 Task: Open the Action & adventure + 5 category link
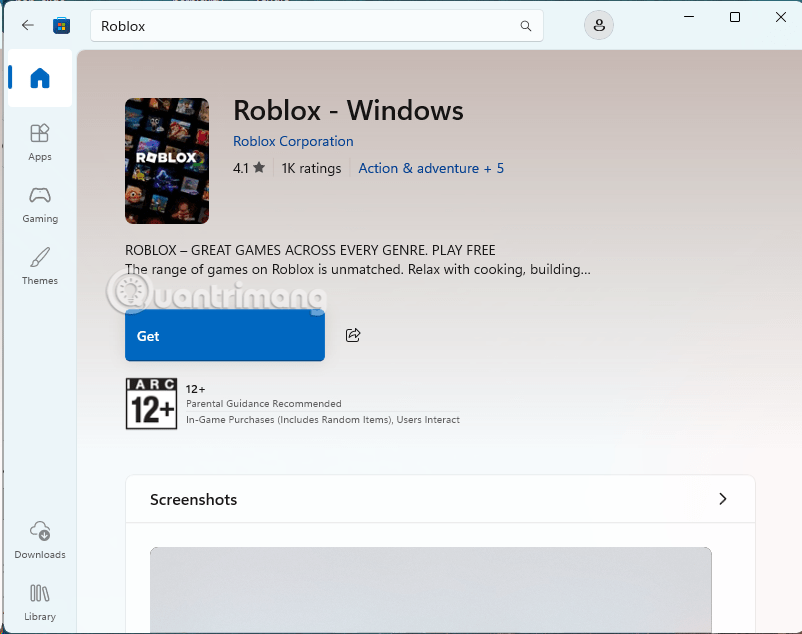(x=431, y=168)
